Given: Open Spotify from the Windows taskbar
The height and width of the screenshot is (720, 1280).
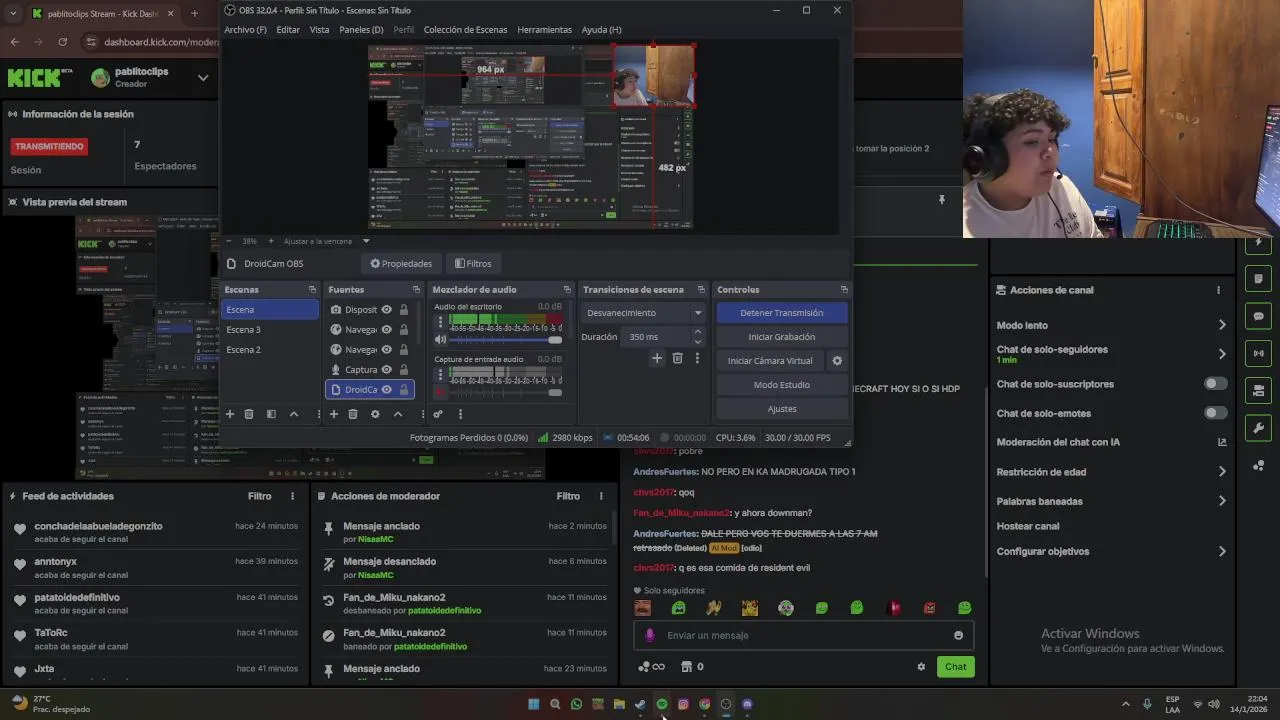Looking at the screenshot, I should [662, 704].
